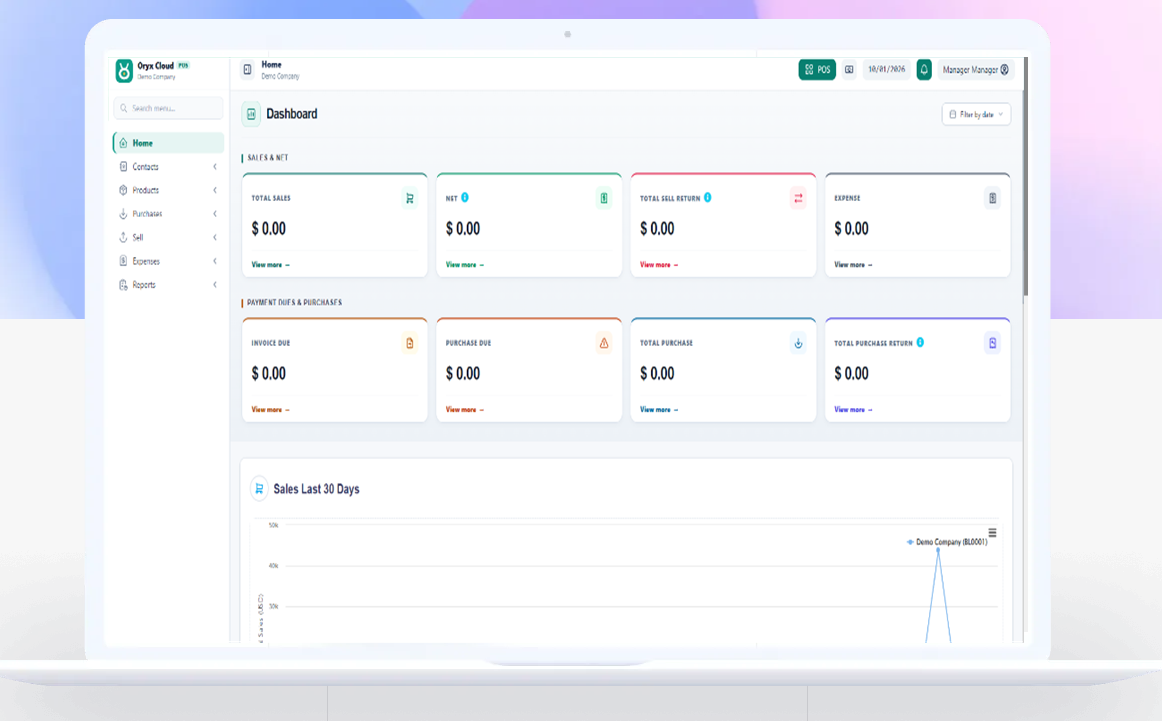
Task: Open the Sell sidebar menu
Action: coord(168,238)
